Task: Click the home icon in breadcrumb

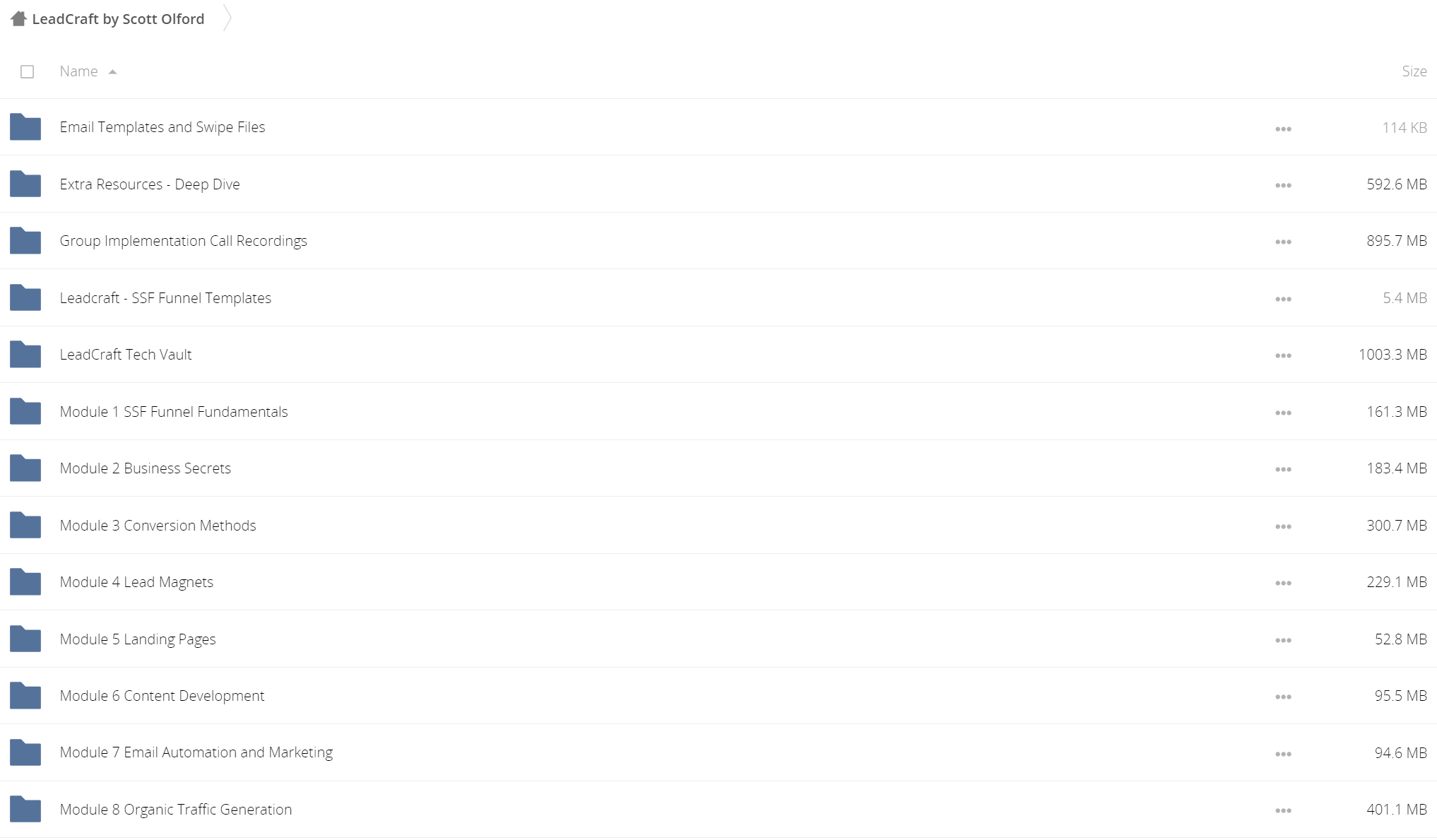Action: [18, 18]
